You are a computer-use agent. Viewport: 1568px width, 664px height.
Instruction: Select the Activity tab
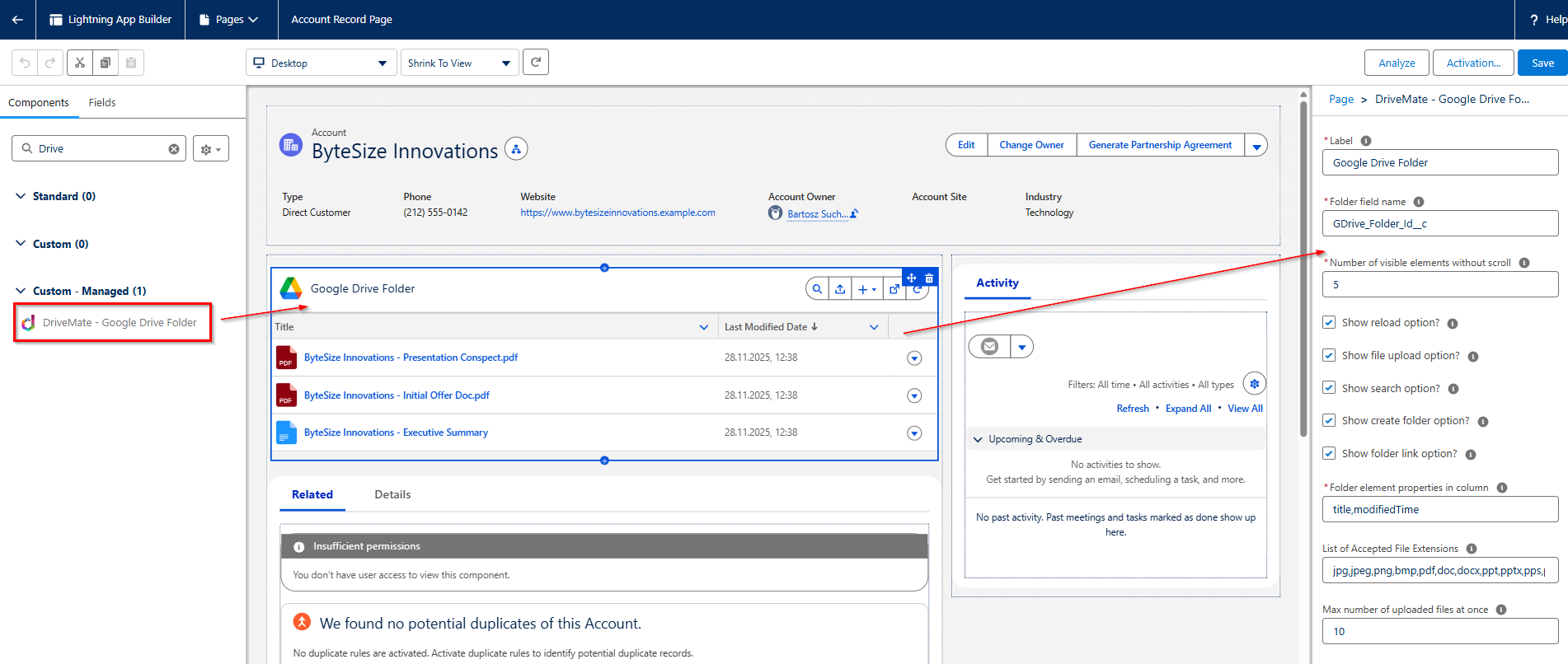998,283
